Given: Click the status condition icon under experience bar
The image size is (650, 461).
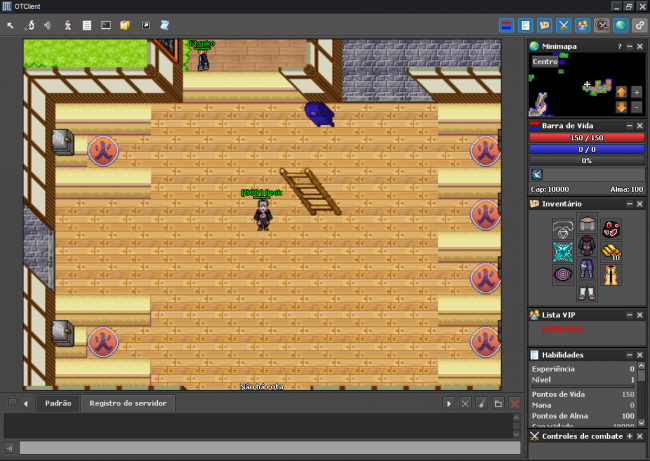Looking at the screenshot, I should coord(537,174).
